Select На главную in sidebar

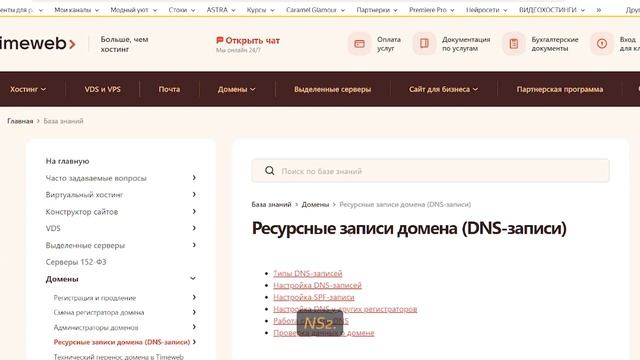[x=67, y=161]
